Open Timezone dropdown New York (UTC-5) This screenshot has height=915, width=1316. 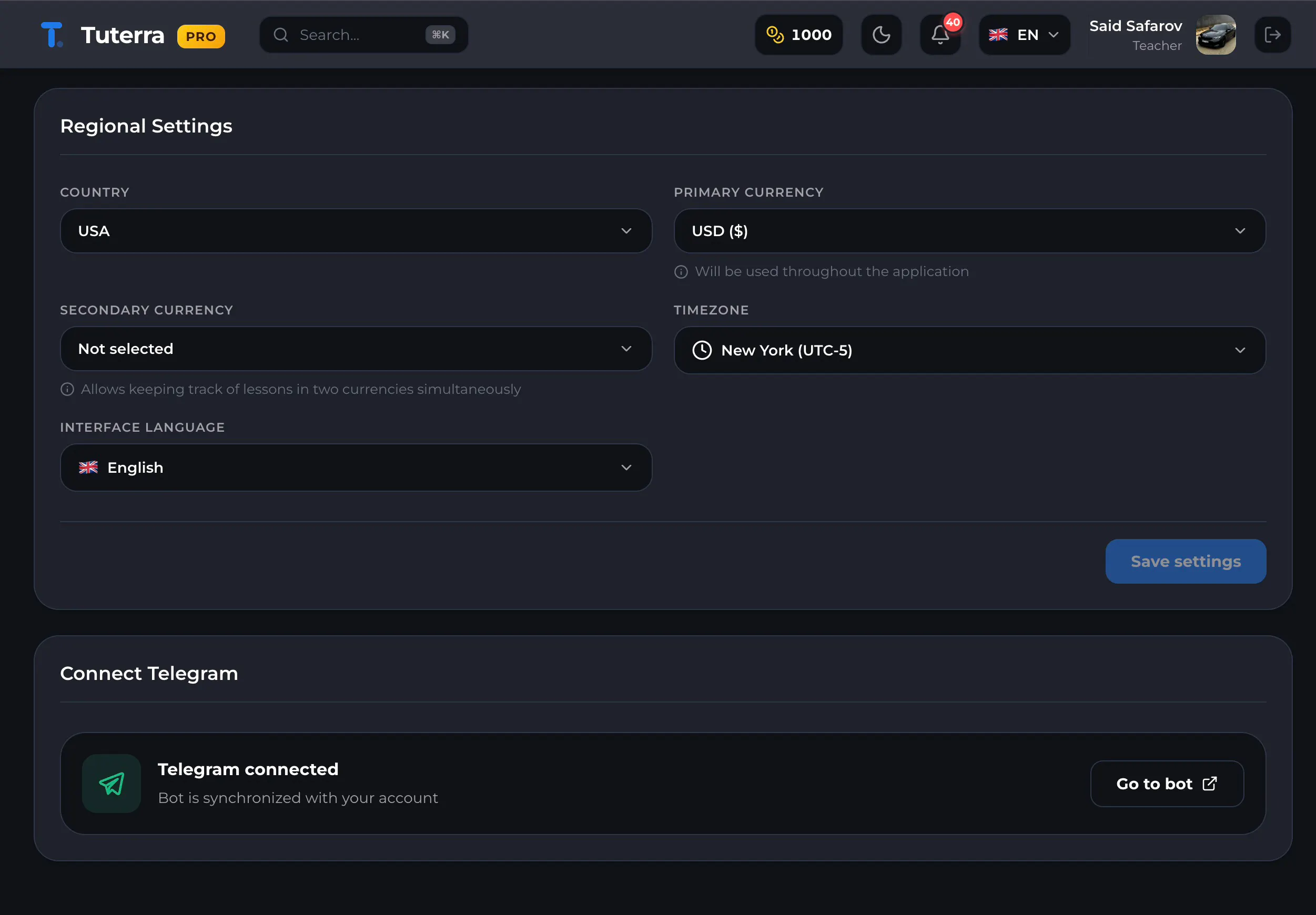[x=970, y=350]
